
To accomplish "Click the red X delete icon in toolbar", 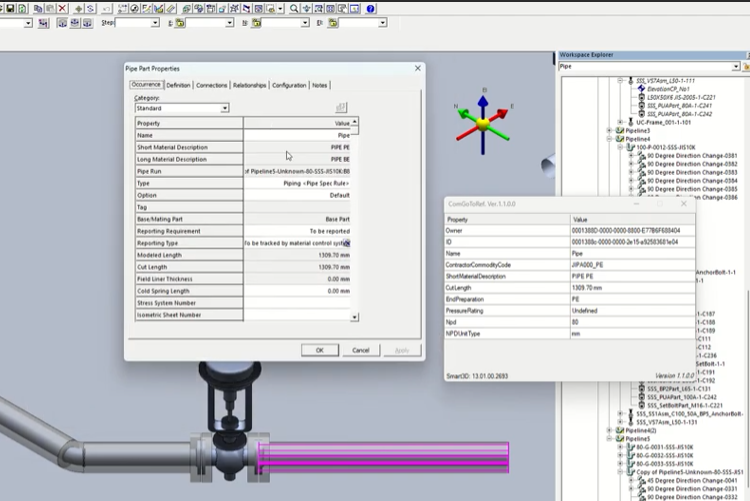I will coord(62,8).
